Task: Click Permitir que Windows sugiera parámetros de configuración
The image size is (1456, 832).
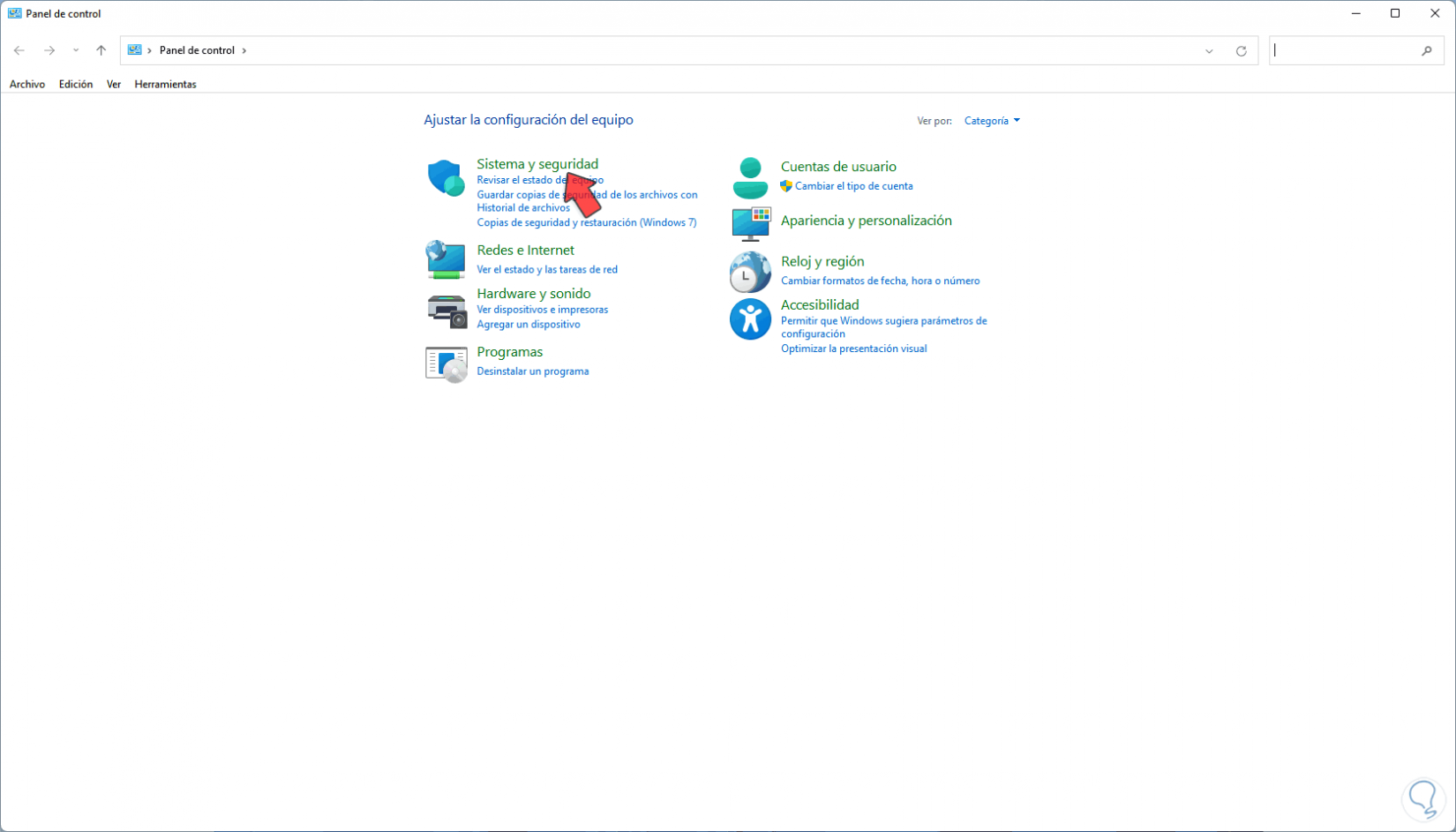Action: click(x=883, y=327)
